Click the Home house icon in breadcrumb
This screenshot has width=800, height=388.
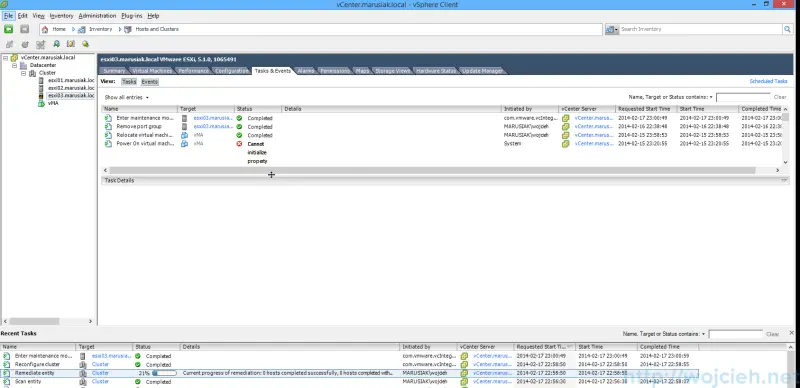[x=45, y=30]
